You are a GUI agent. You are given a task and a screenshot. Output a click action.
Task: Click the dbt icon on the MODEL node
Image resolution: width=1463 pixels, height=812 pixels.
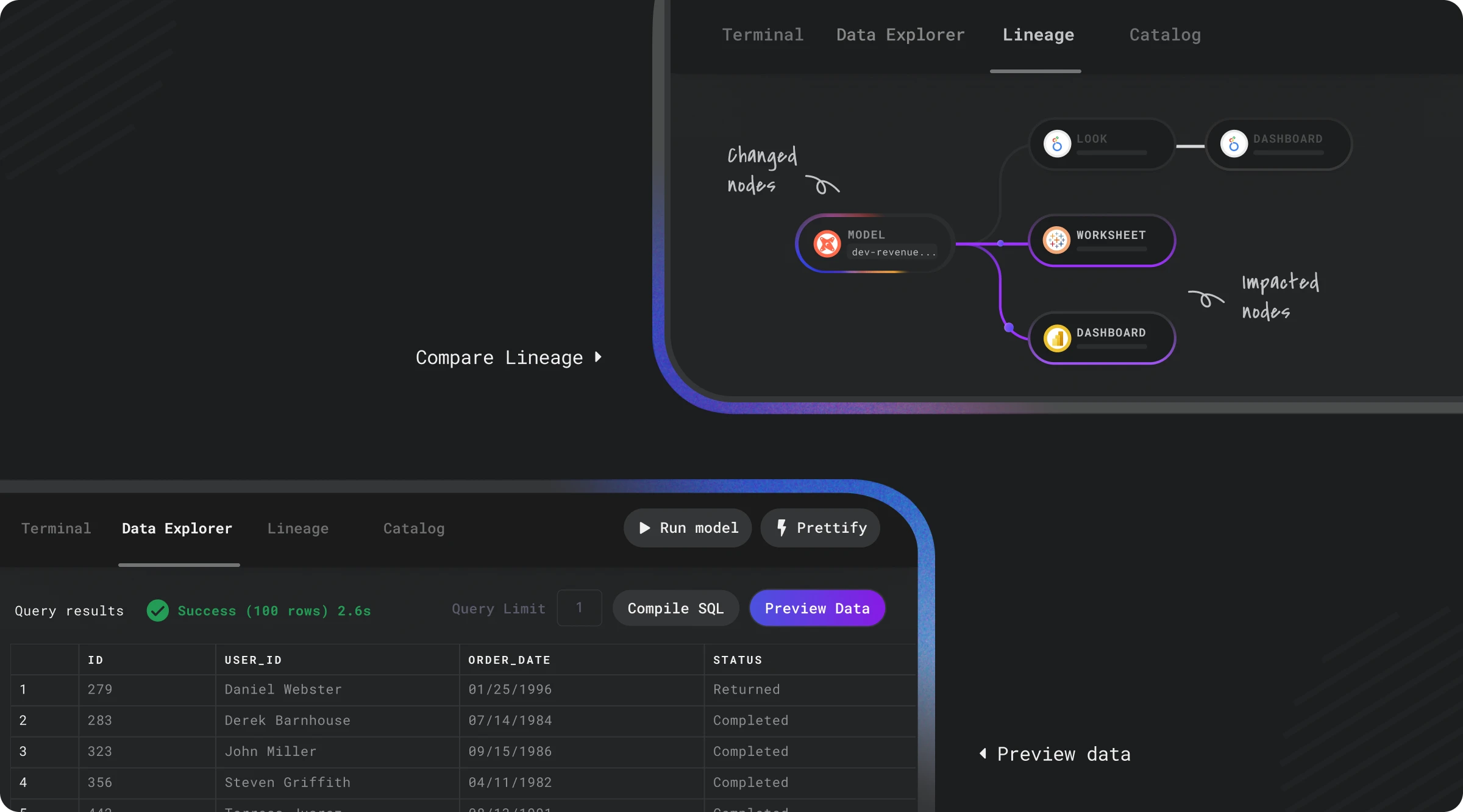827,244
